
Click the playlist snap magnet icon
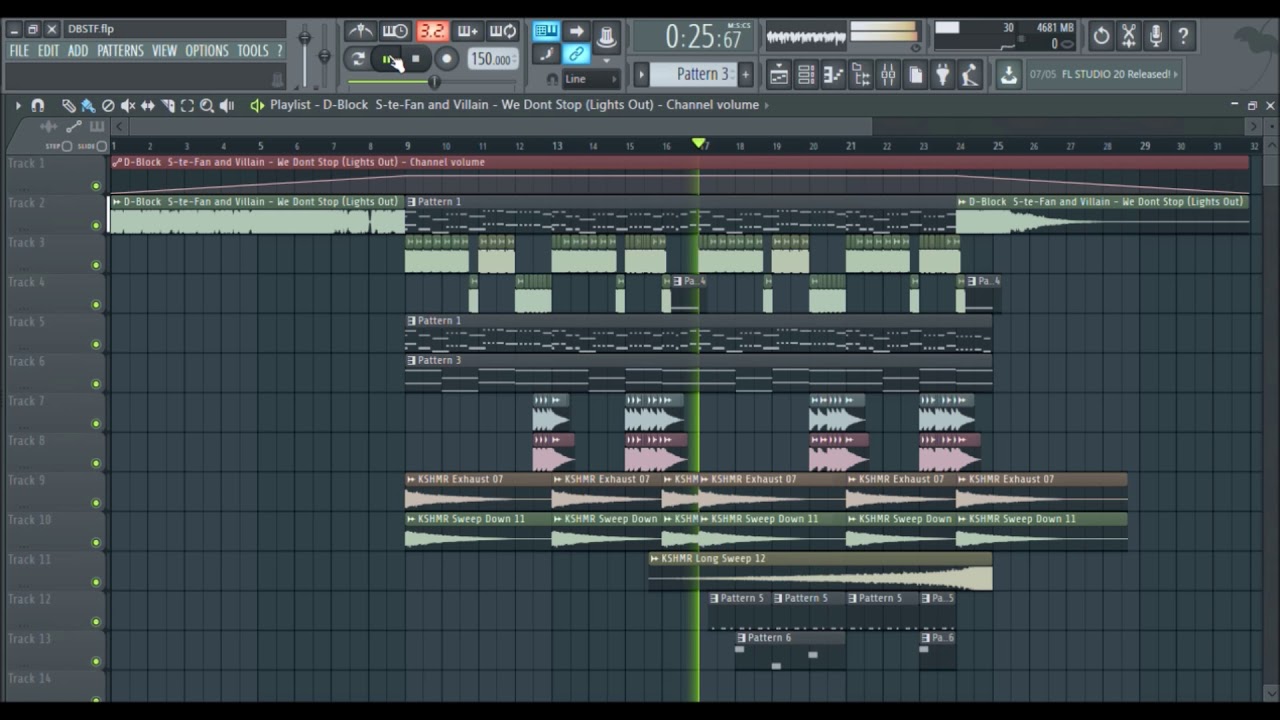(38, 105)
